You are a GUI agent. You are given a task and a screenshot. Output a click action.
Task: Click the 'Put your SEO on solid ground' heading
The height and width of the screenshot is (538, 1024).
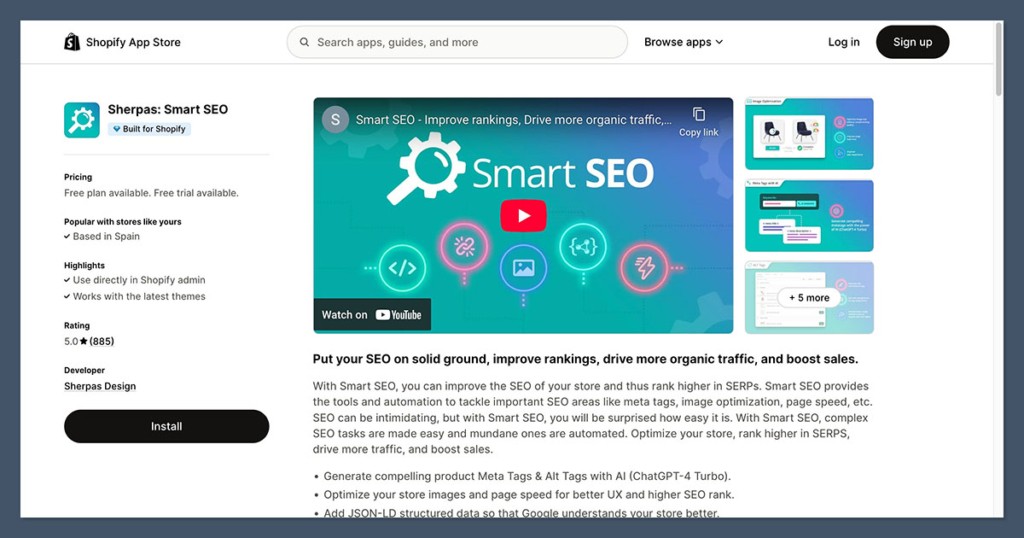pyautogui.click(x=585, y=359)
